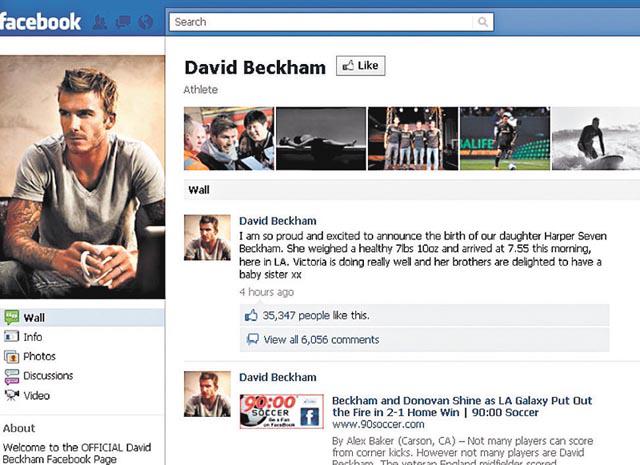Click avatar on the LA Galaxy post

pos(207,394)
